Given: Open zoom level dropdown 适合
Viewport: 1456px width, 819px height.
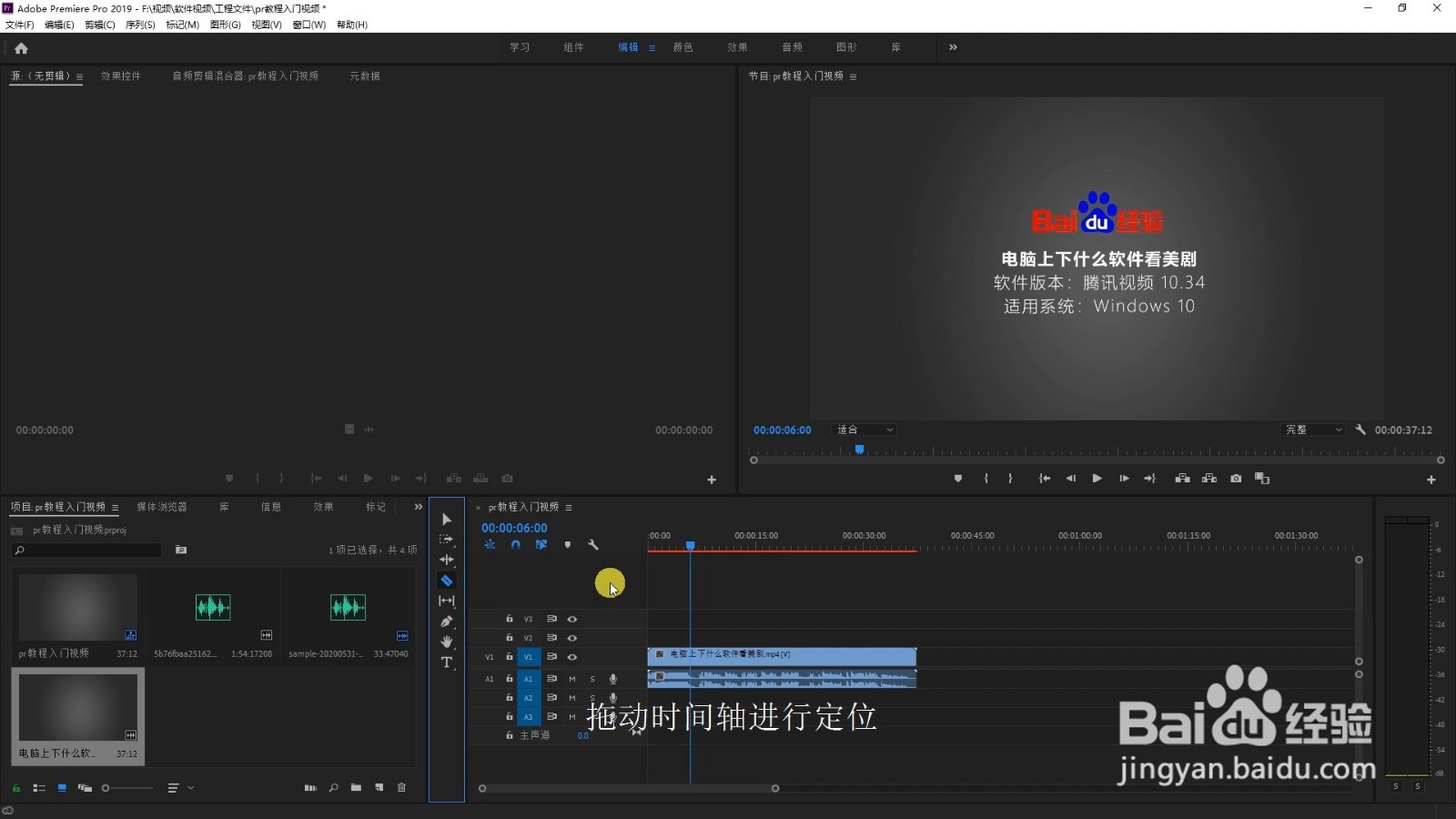Looking at the screenshot, I should click(x=865, y=430).
